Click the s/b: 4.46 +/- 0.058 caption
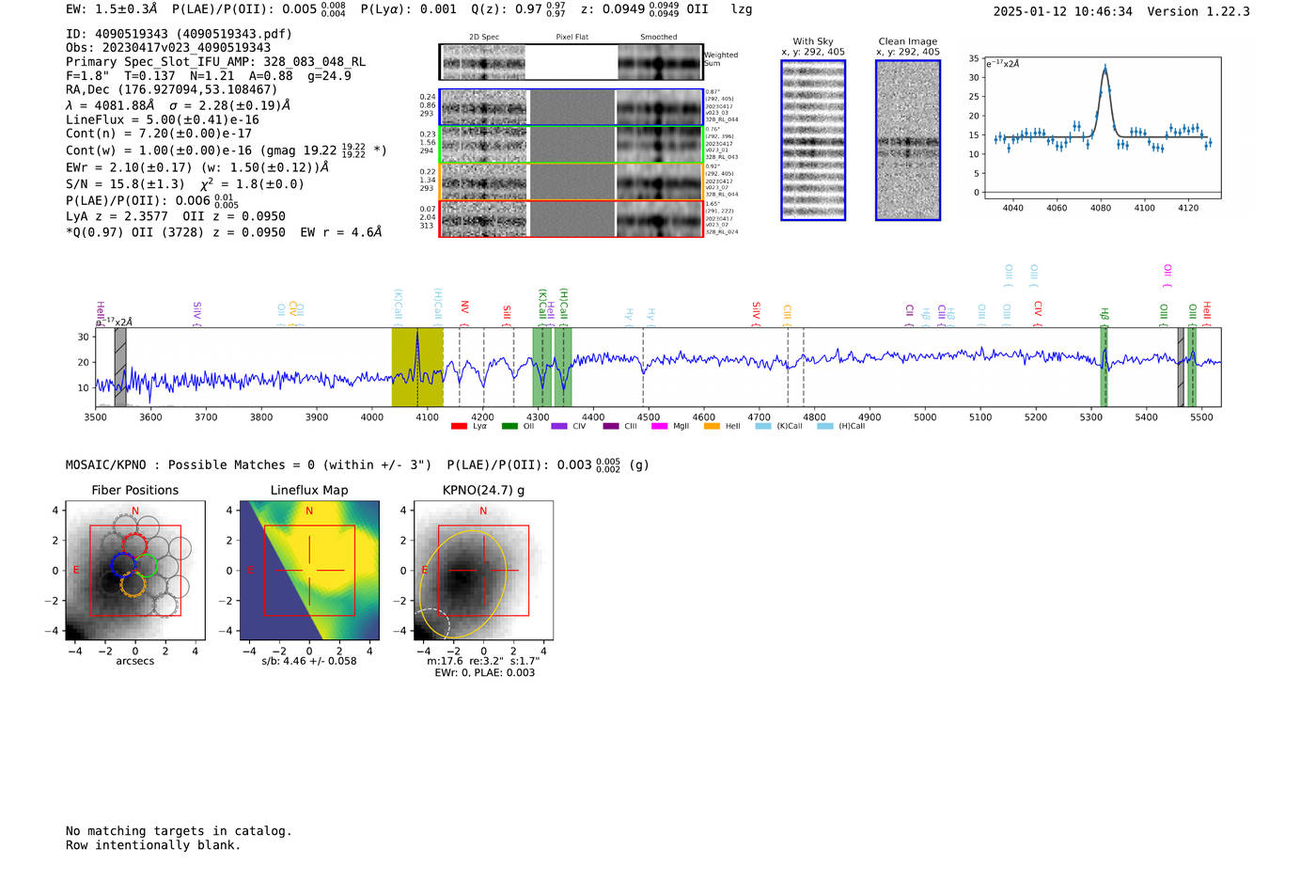The height and width of the screenshot is (896, 1316). 309,661
